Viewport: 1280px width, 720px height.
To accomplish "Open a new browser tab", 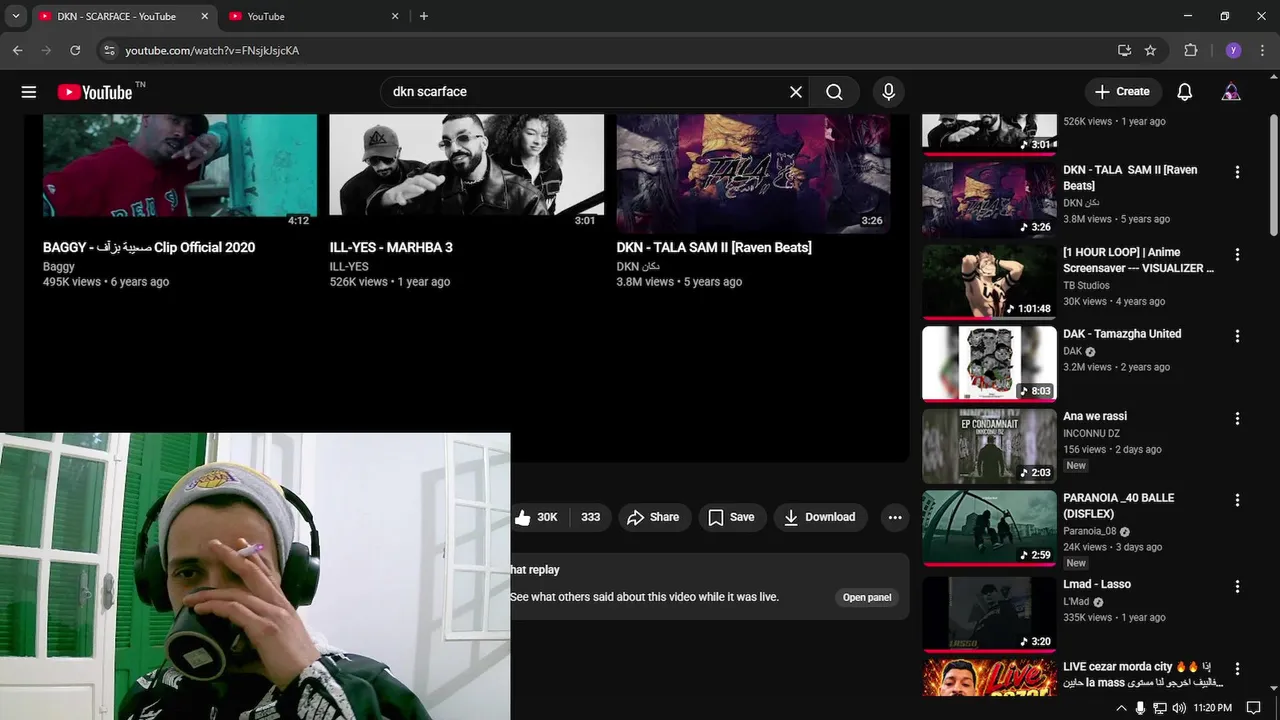I will [424, 16].
